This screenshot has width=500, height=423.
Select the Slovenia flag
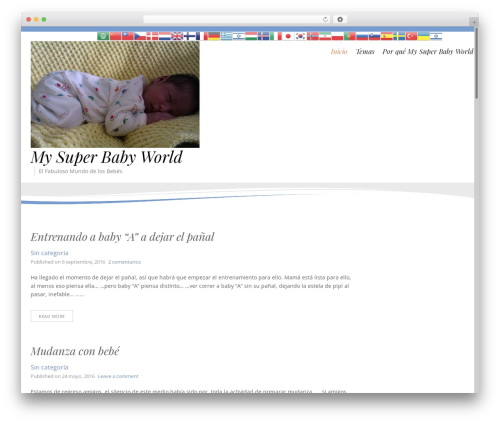(374, 36)
